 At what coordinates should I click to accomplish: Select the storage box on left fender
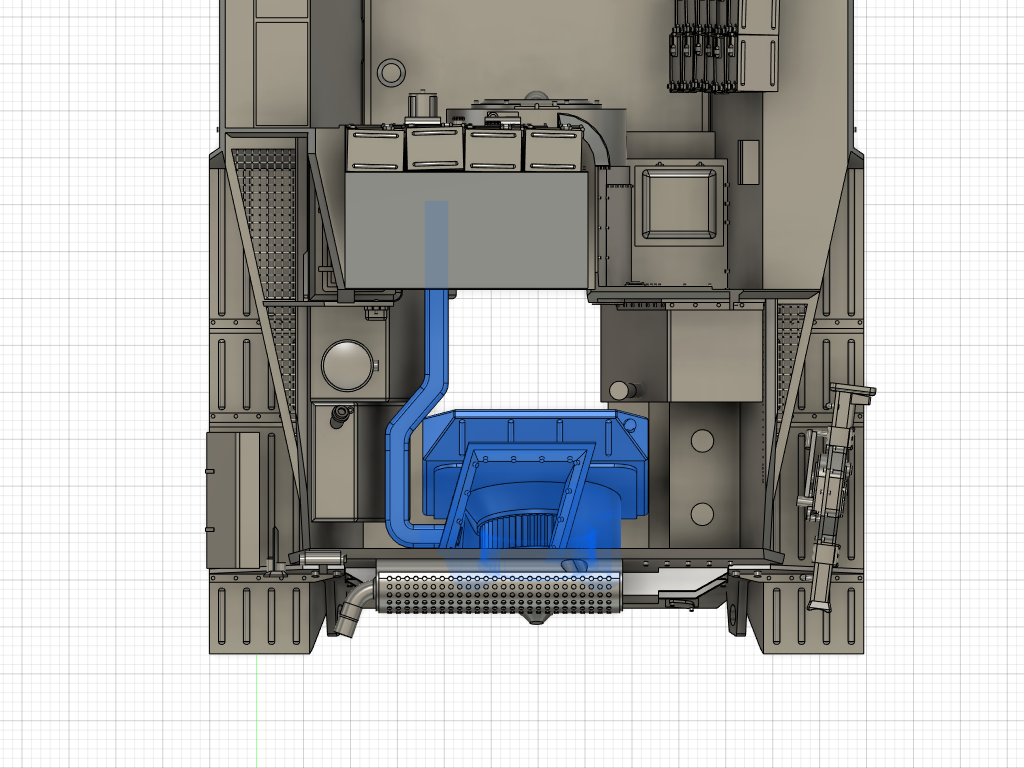point(237,500)
